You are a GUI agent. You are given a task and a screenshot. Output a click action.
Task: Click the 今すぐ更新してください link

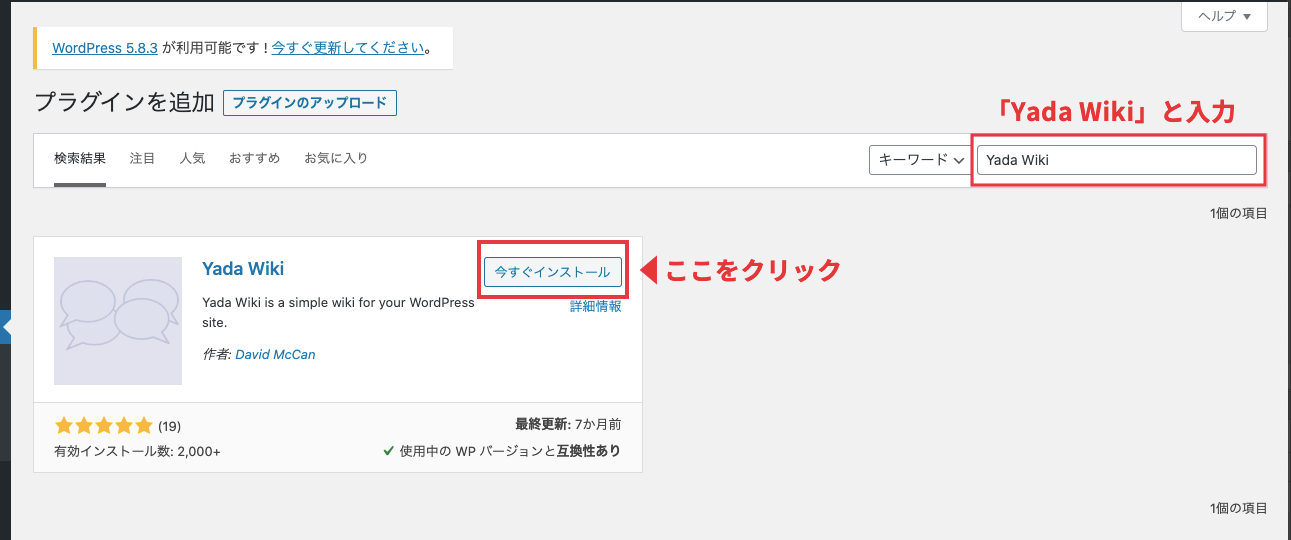347,47
